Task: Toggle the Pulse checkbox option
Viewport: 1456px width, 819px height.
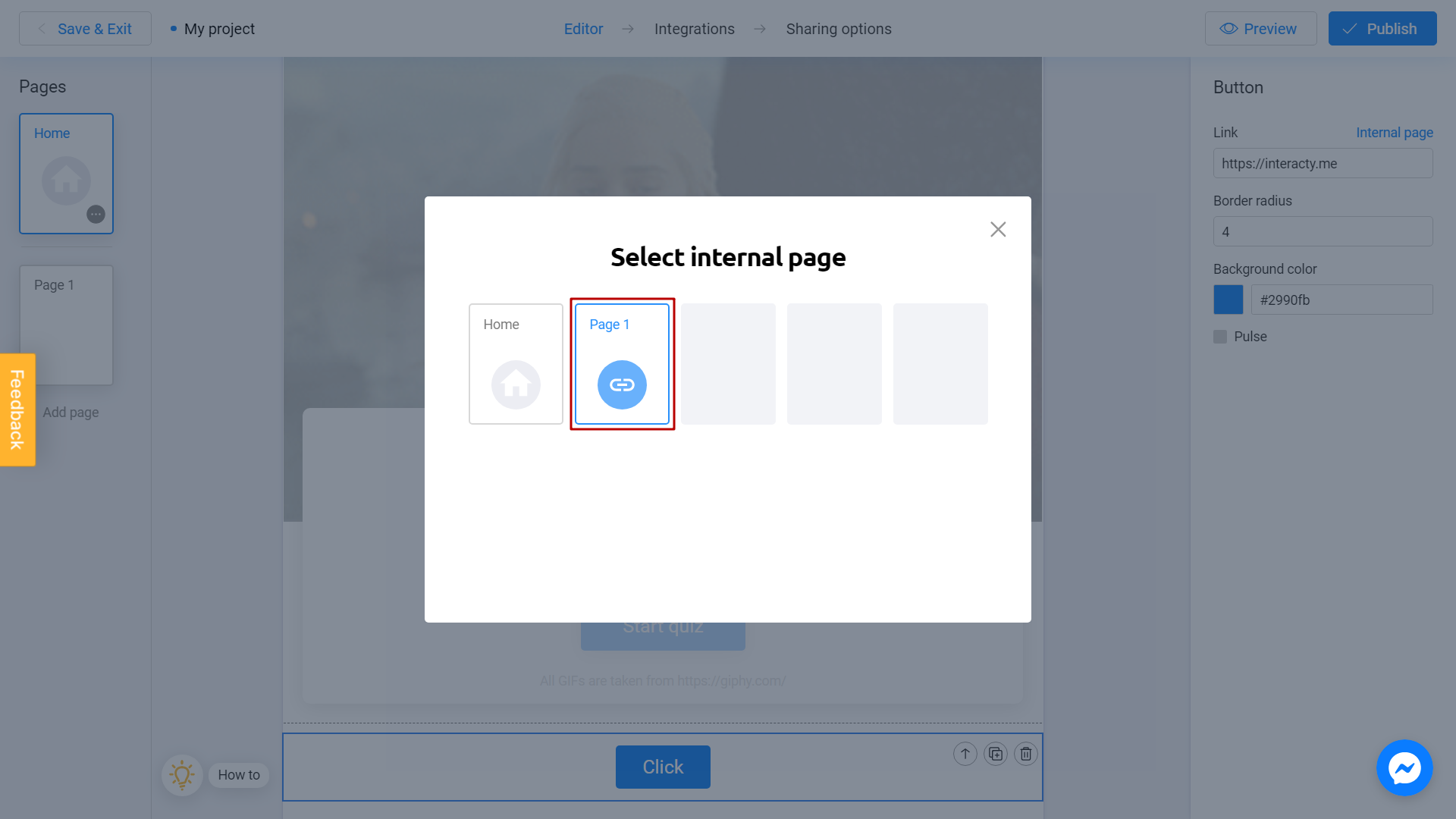Action: pyautogui.click(x=1221, y=336)
